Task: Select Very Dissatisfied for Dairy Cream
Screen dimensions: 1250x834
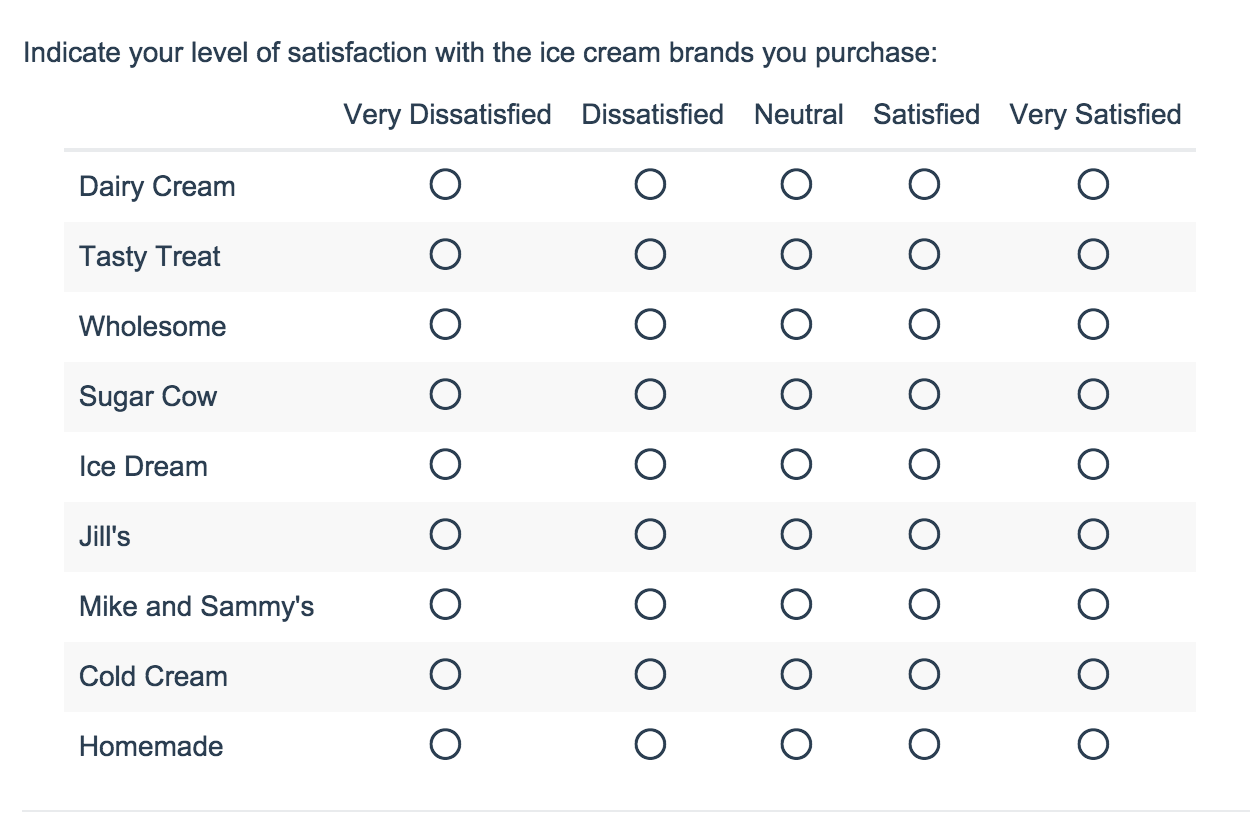Action: 445,185
